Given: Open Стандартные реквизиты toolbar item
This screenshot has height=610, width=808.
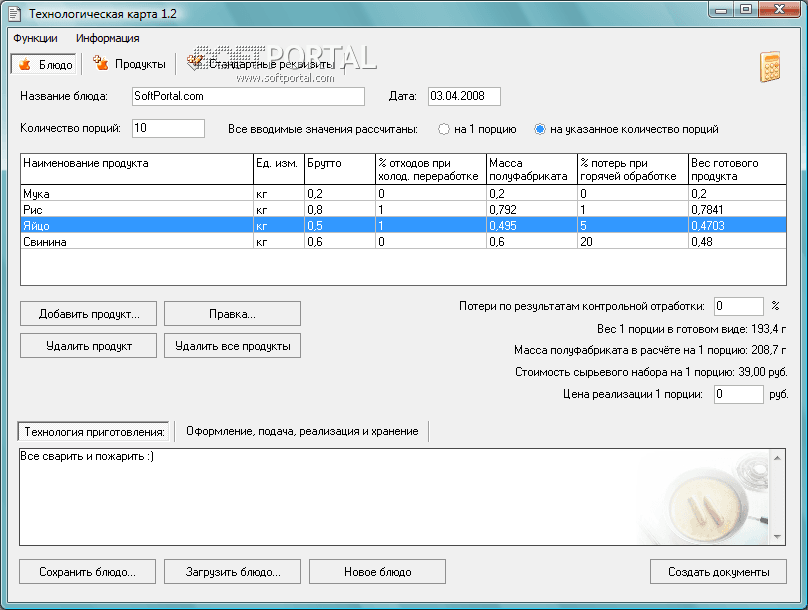Looking at the screenshot, I should (261, 64).
